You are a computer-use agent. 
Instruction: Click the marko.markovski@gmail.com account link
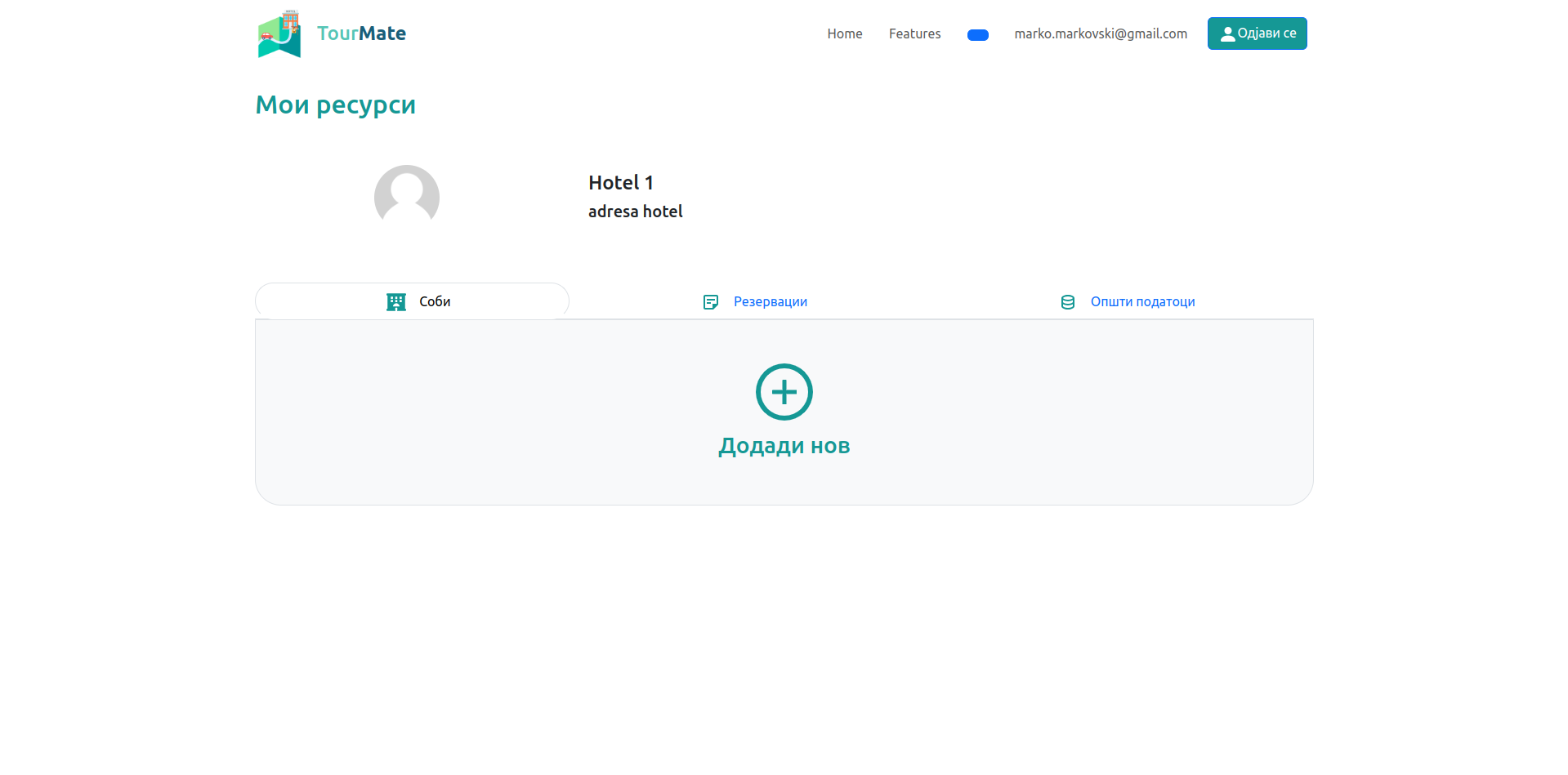coord(1100,33)
